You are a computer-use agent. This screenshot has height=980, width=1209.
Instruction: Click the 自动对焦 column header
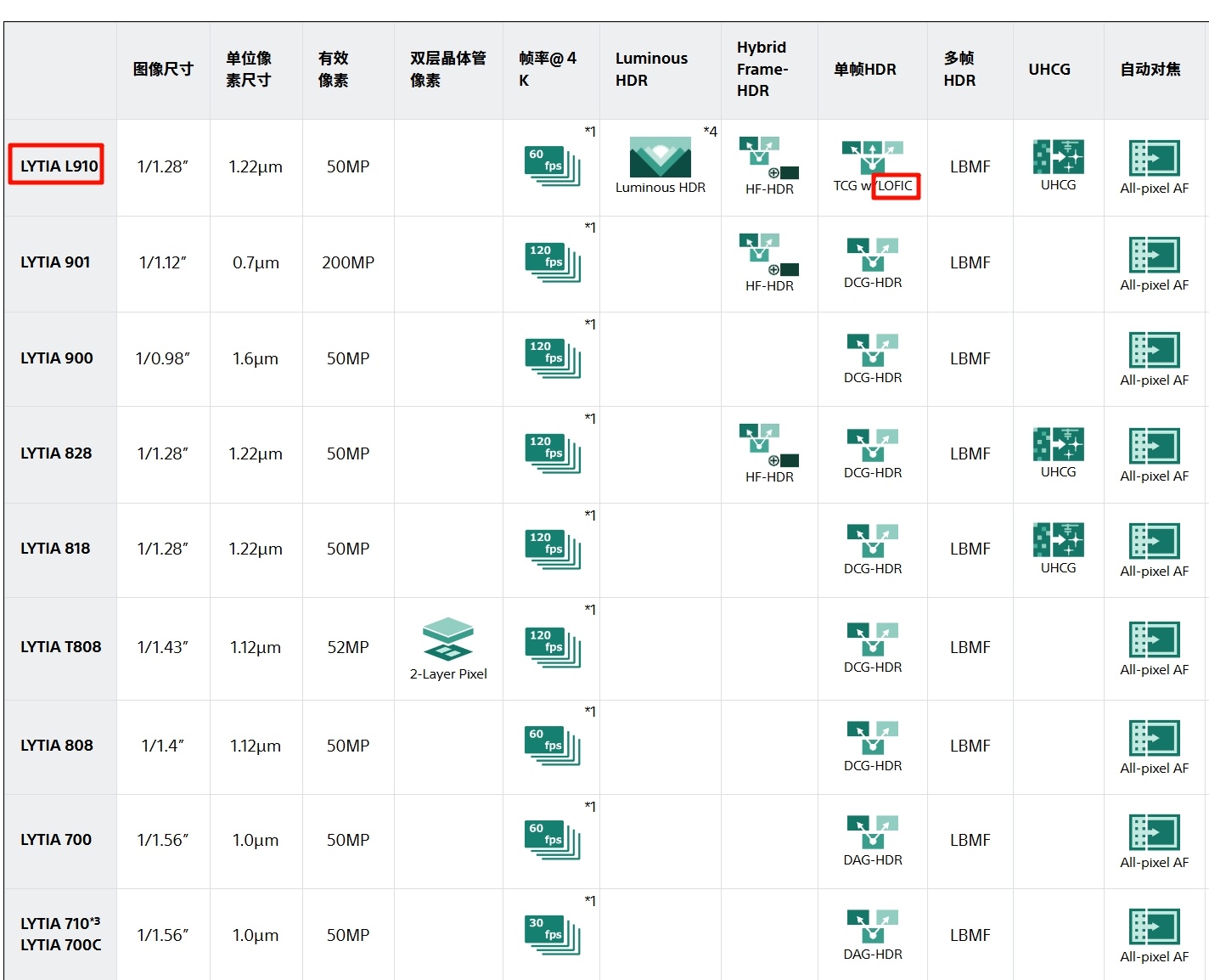(1150, 70)
